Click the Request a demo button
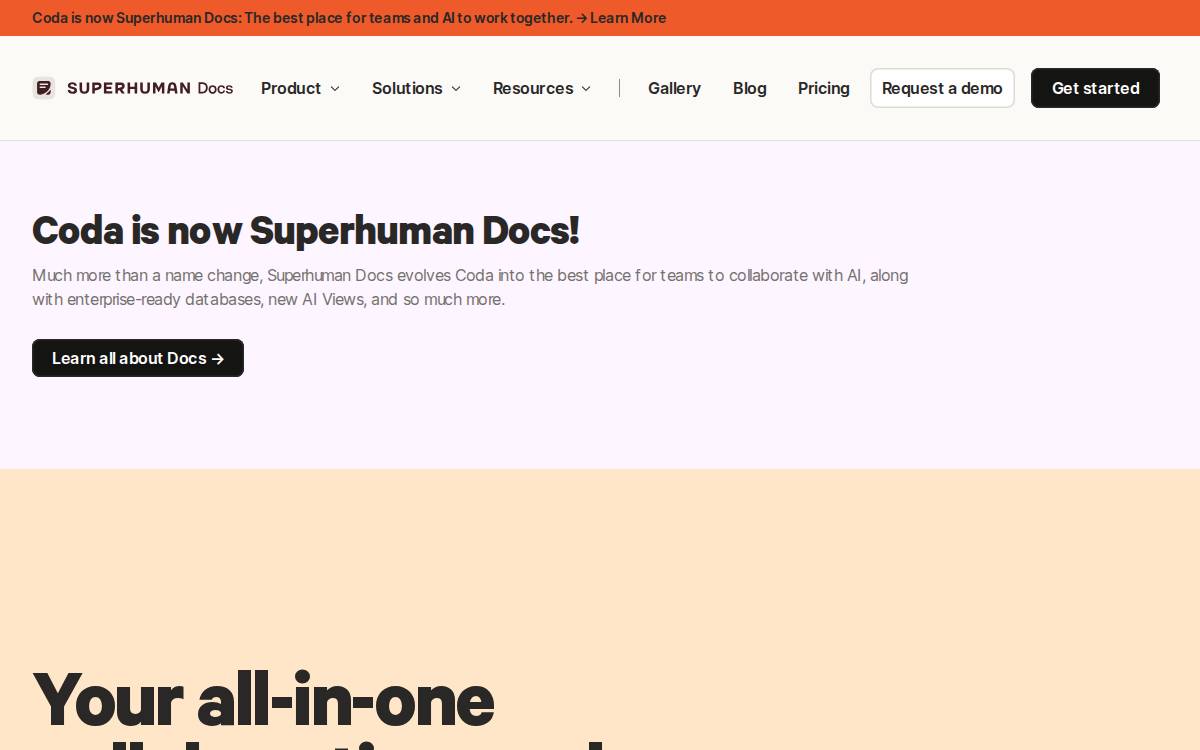 (x=942, y=88)
